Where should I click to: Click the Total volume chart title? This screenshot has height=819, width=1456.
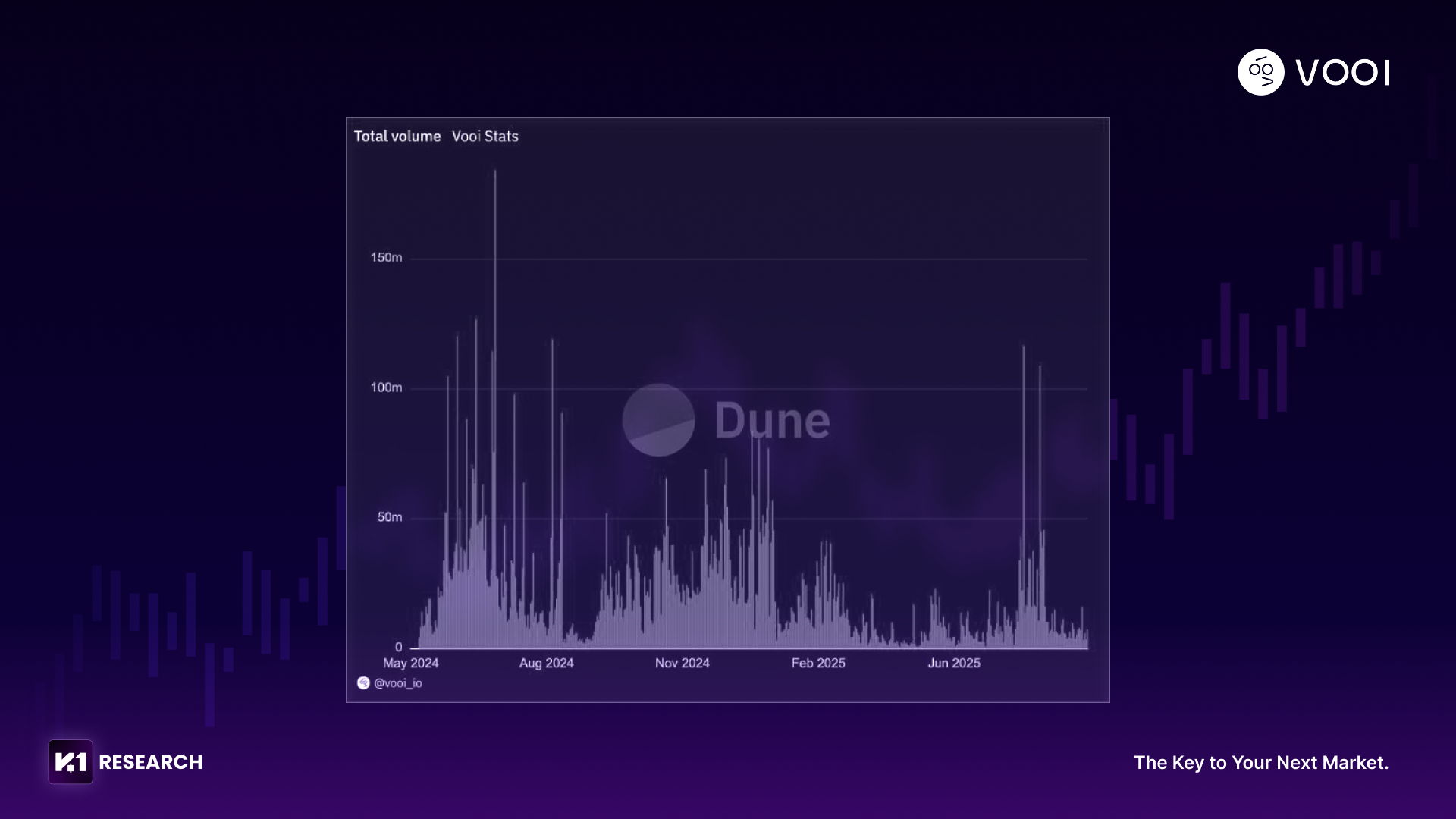click(397, 136)
